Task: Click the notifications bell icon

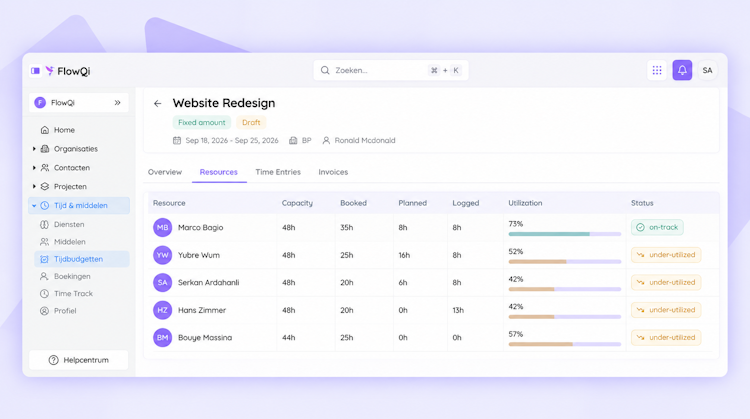Action: (x=682, y=70)
